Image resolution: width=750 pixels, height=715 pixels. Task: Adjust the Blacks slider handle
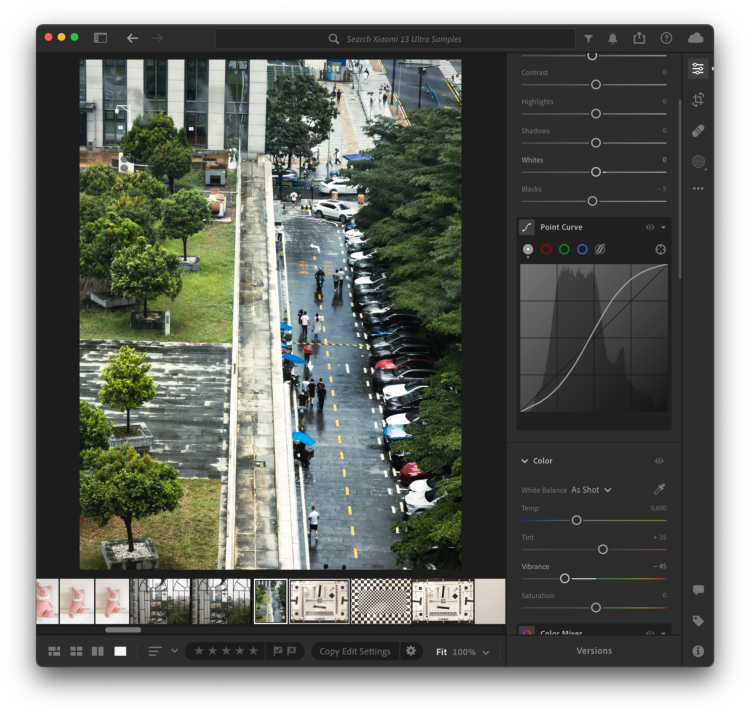[x=592, y=201]
